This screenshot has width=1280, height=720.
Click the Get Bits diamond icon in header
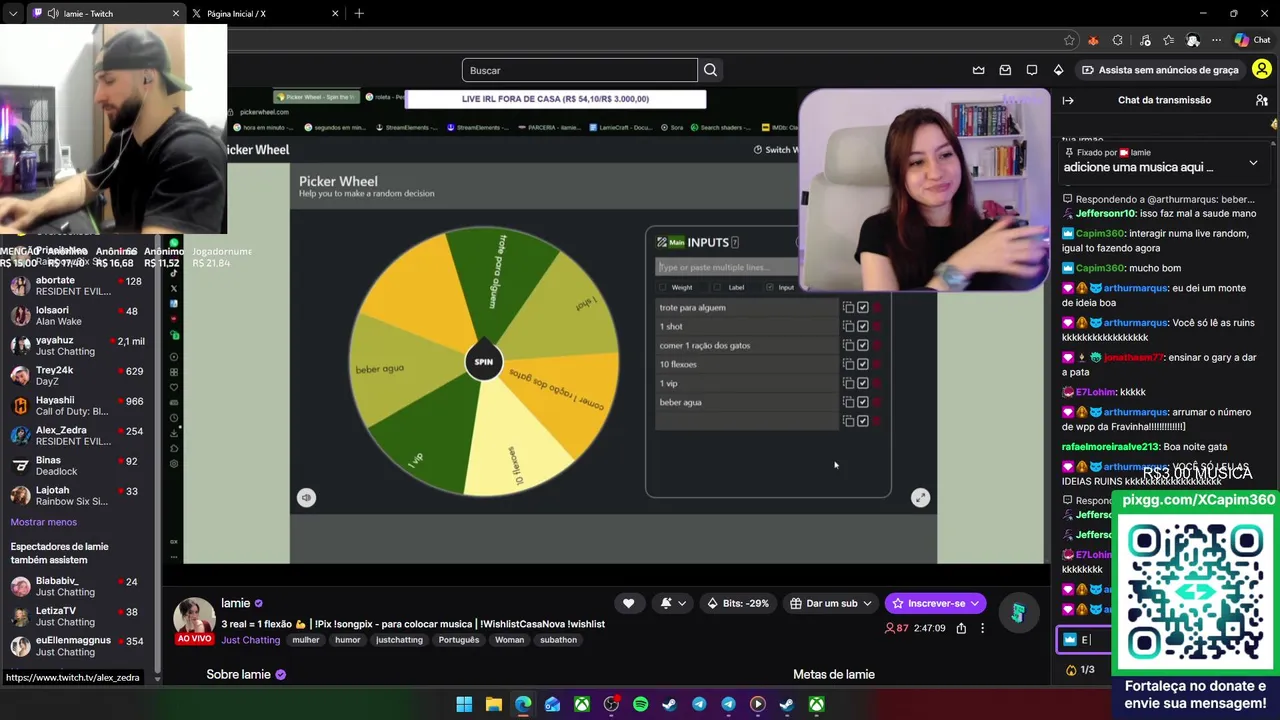pos(1058,70)
